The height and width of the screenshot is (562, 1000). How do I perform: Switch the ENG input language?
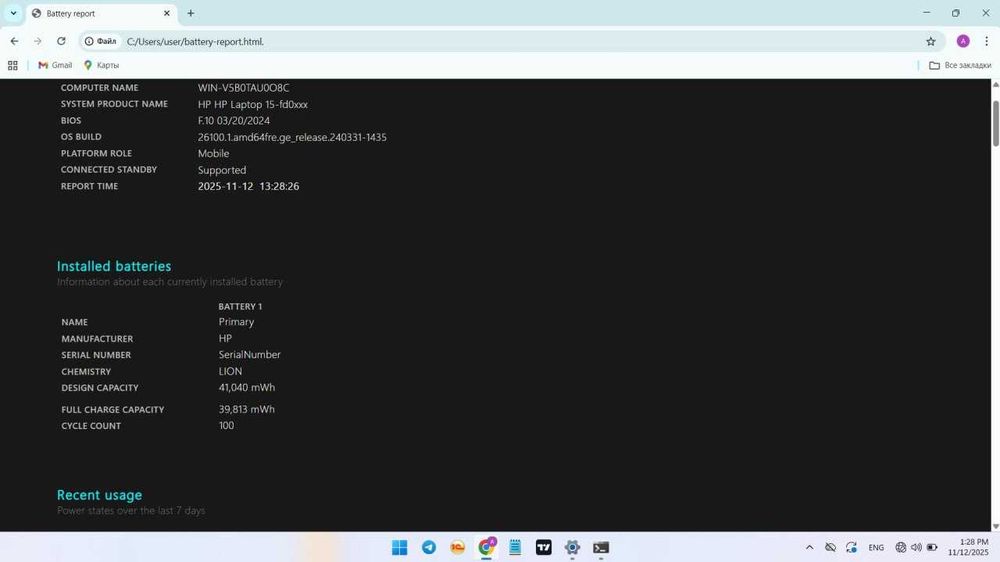point(876,547)
